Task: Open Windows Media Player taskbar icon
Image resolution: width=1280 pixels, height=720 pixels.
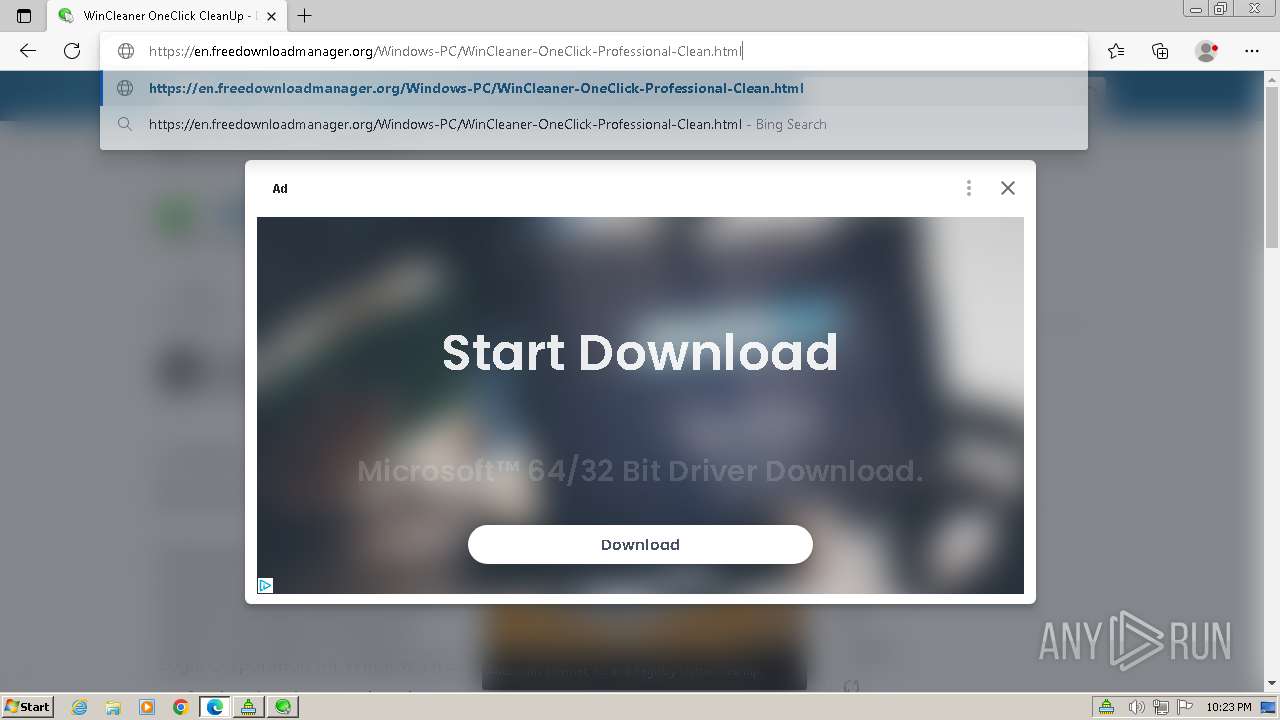Action: point(147,707)
